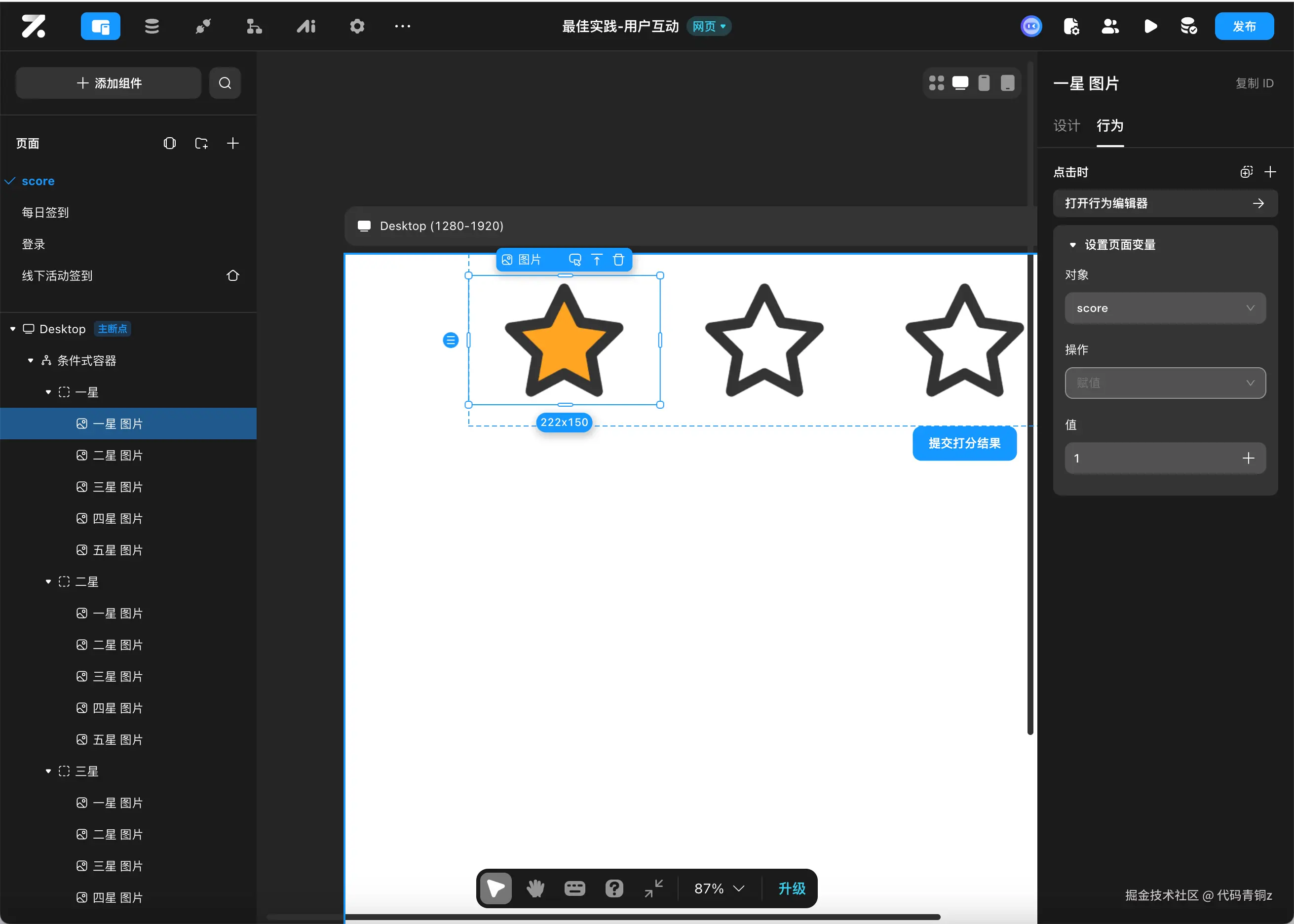The width and height of the screenshot is (1294, 924).
Task: Open settings gear in top toolbar
Action: click(357, 26)
